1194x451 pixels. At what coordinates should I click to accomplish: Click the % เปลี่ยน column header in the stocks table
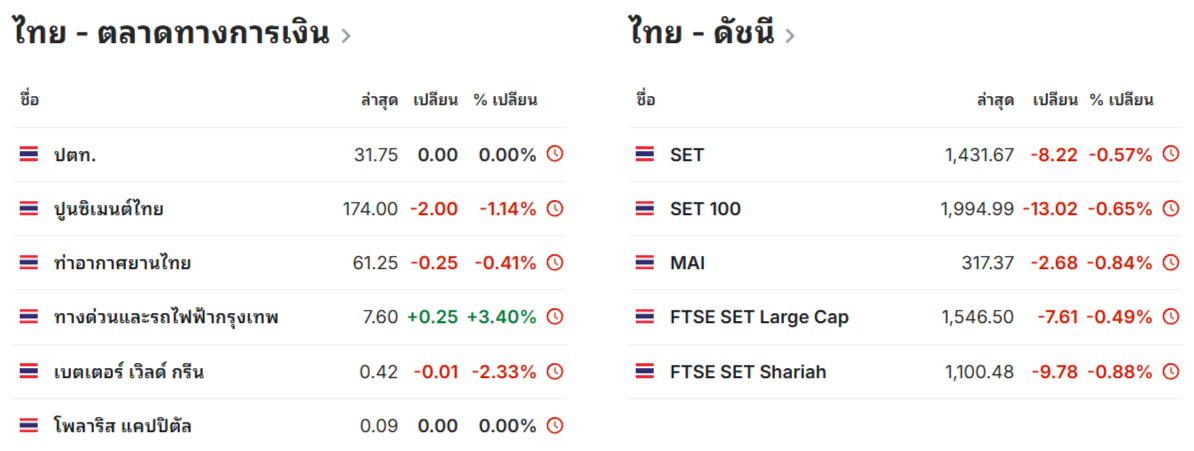pyautogui.click(x=506, y=100)
